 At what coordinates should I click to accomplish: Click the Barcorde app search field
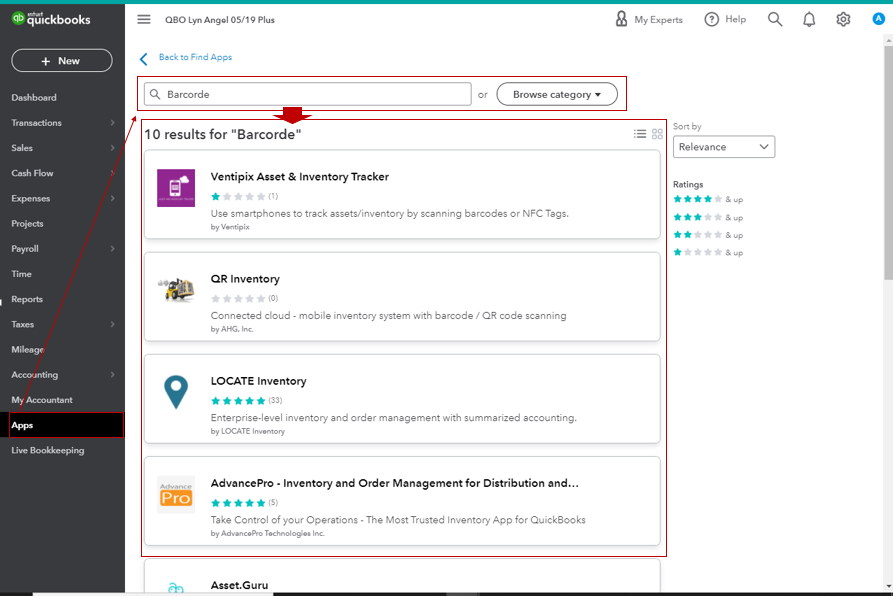pos(308,94)
